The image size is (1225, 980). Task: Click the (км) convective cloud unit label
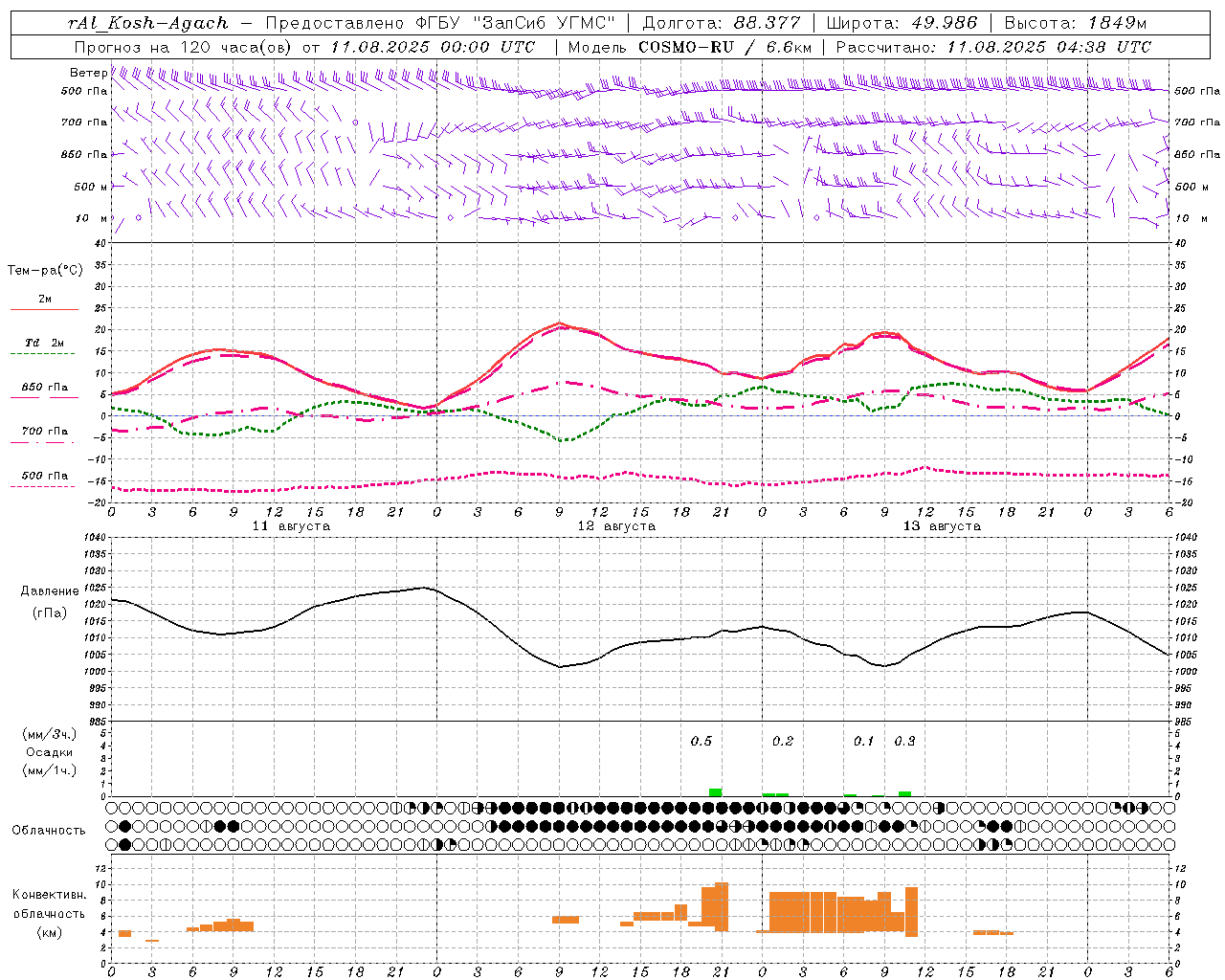(x=49, y=932)
